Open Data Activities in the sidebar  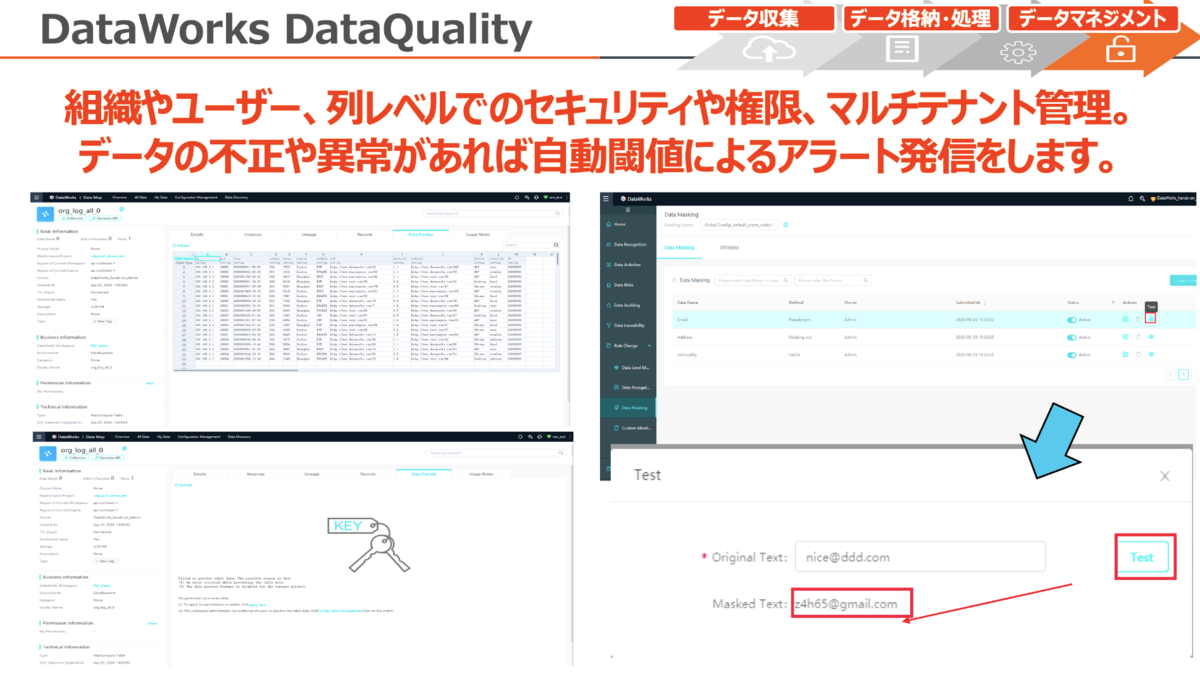click(628, 265)
